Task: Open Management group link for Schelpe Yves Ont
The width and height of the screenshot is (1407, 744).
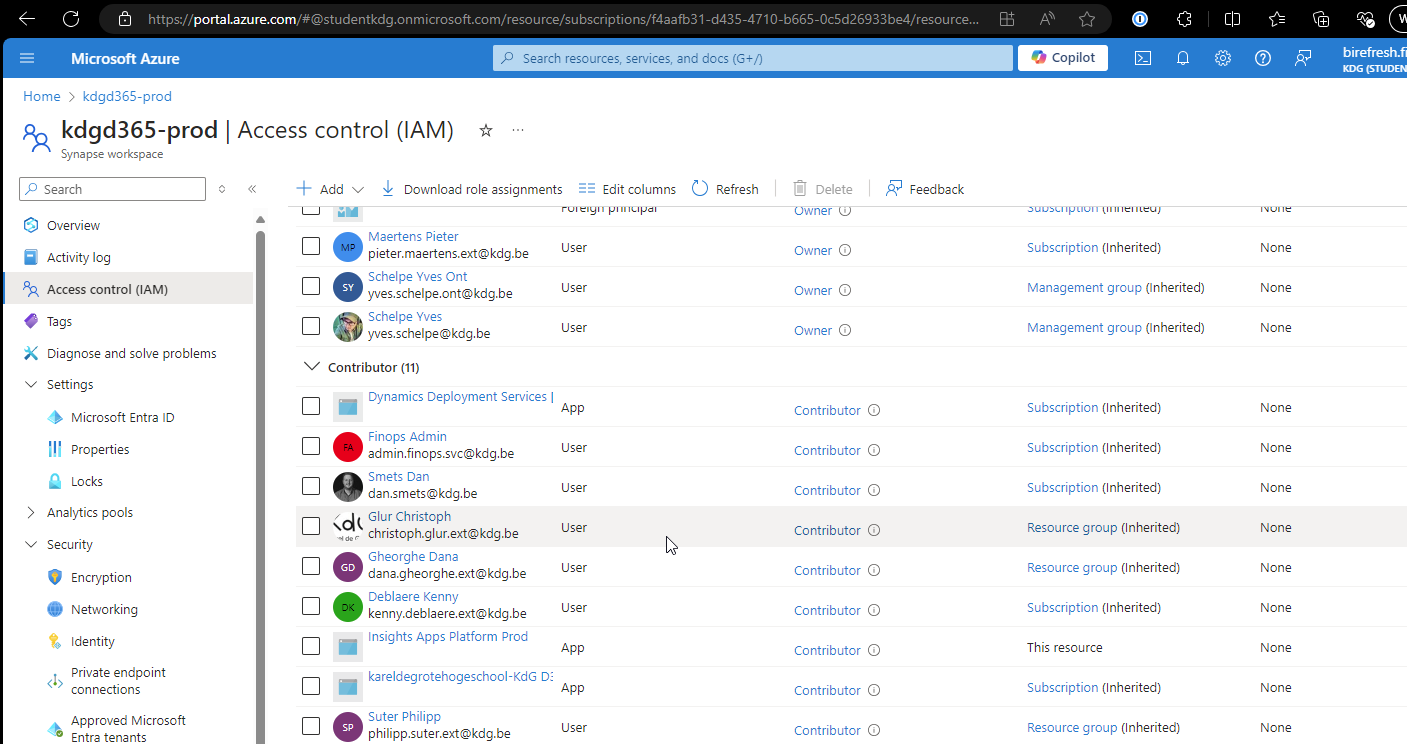Action: [x=1084, y=287]
